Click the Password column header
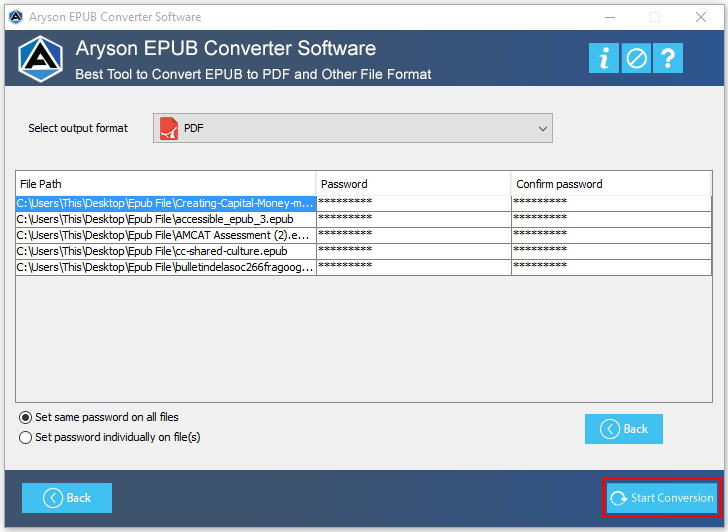Viewport: 728px width, 532px height. tap(413, 184)
